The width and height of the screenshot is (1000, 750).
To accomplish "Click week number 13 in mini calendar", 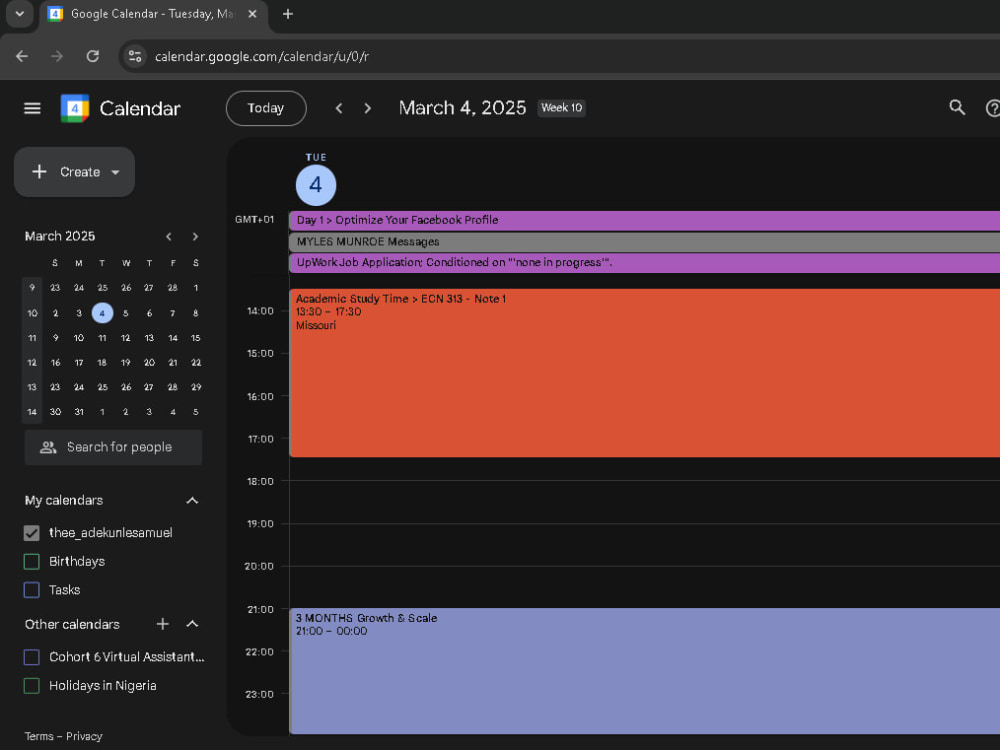I will [32, 387].
